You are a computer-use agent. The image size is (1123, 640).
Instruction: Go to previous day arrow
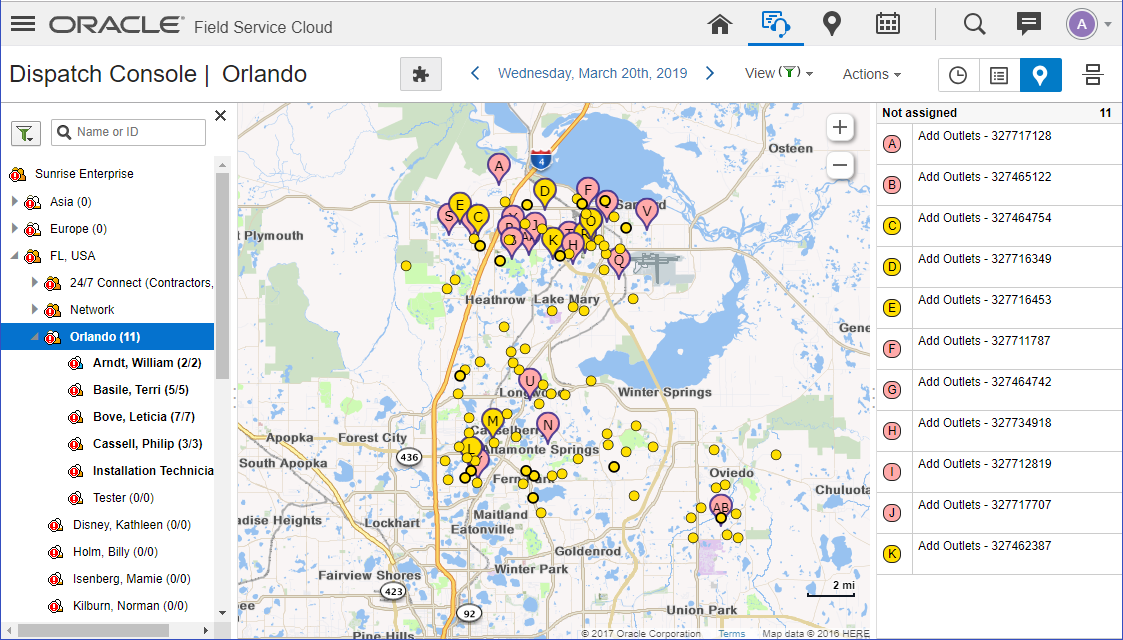(475, 73)
